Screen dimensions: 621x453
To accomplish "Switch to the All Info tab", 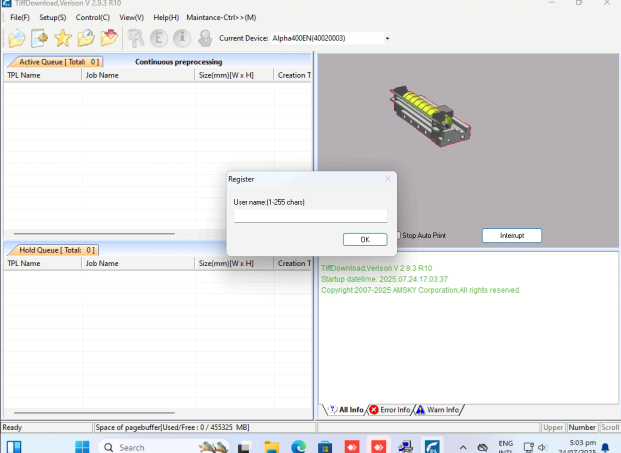I will coord(346,410).
